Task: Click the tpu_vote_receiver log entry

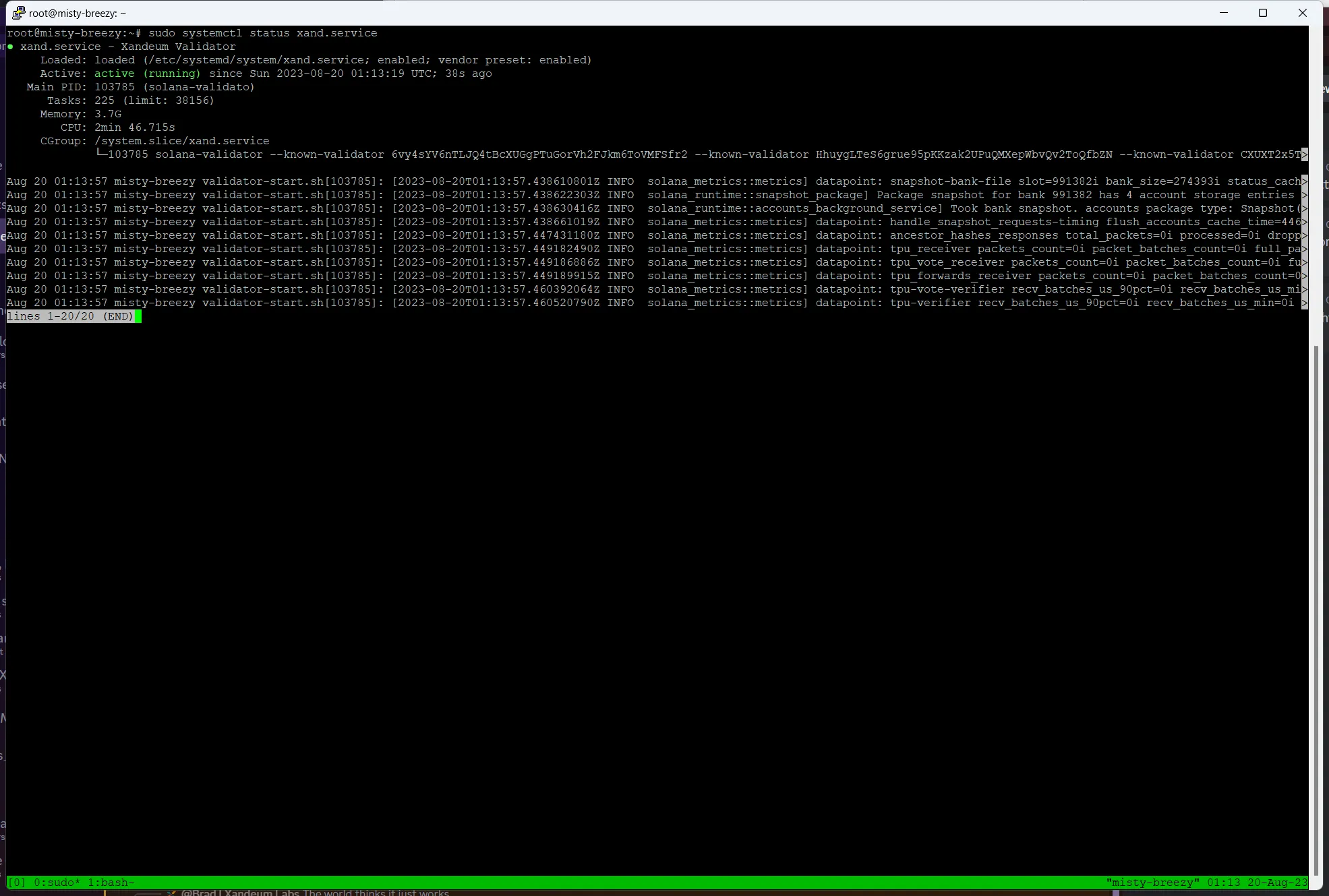Action: tap(654, 262)
